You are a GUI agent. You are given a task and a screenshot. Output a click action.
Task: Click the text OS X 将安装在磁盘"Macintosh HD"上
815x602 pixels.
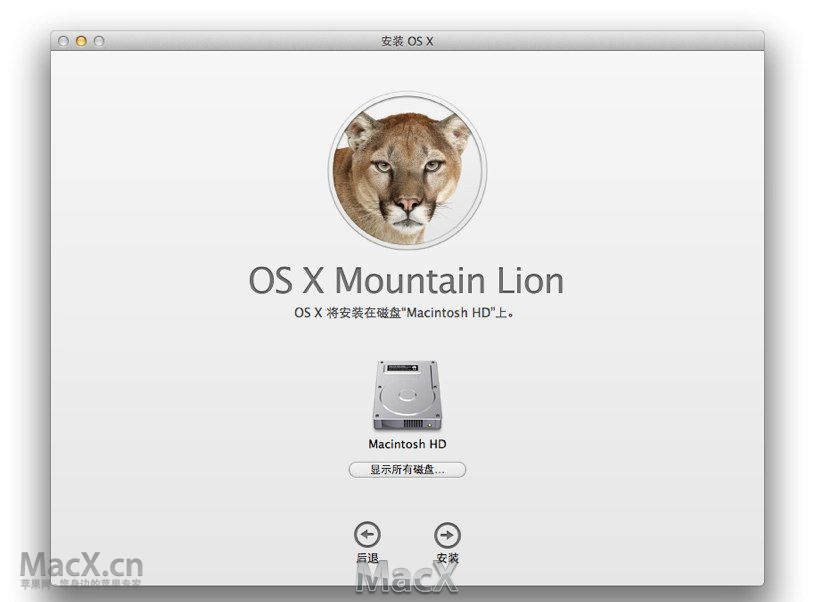coord(404,313)
